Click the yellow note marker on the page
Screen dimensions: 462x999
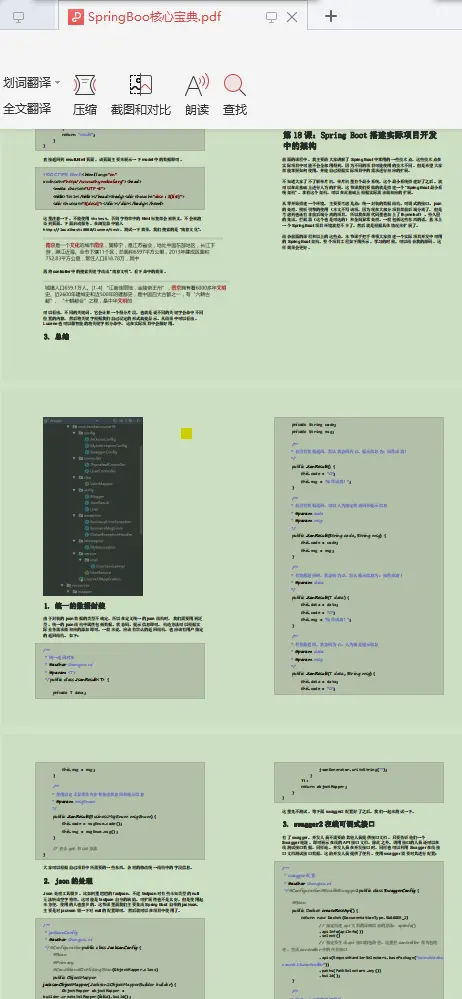pyautogui.click(x=186, y=433)
